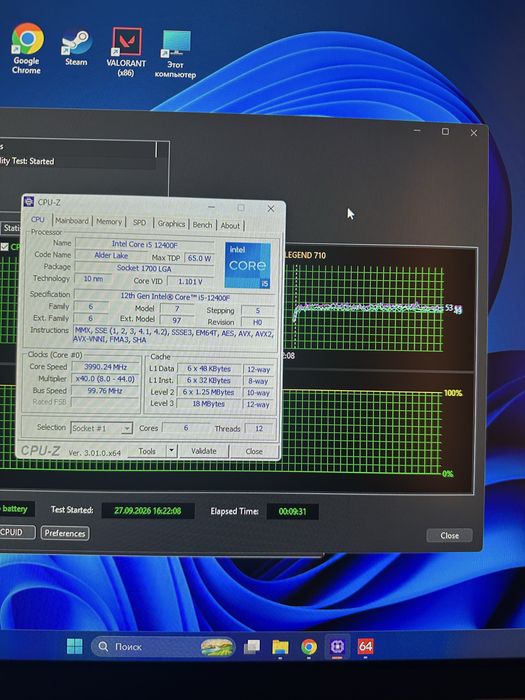This screenshot has width=525, height=700.
Task: Click the Level 2 value 6 x 1.25 MBytes
Action: (209, 392)
